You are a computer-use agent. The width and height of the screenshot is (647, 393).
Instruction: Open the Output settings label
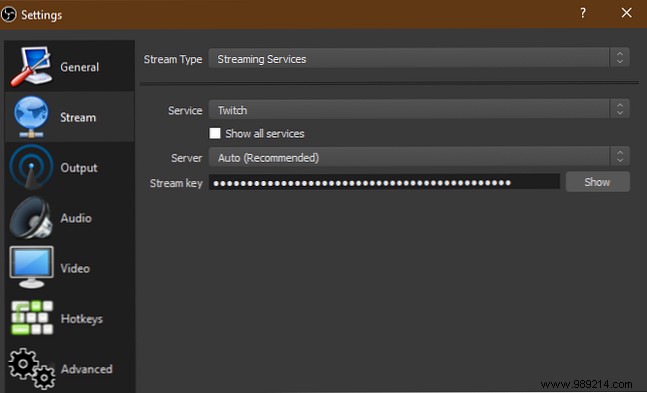click(x=79, y=168)
